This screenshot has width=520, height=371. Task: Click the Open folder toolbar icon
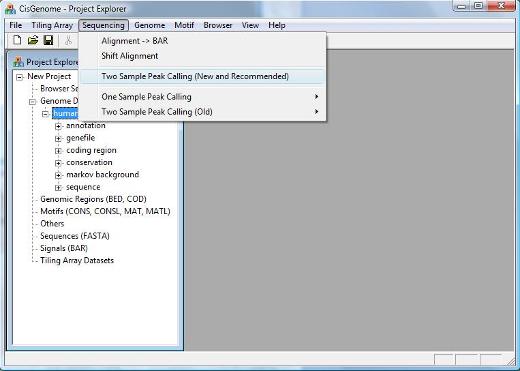[33, 40]
